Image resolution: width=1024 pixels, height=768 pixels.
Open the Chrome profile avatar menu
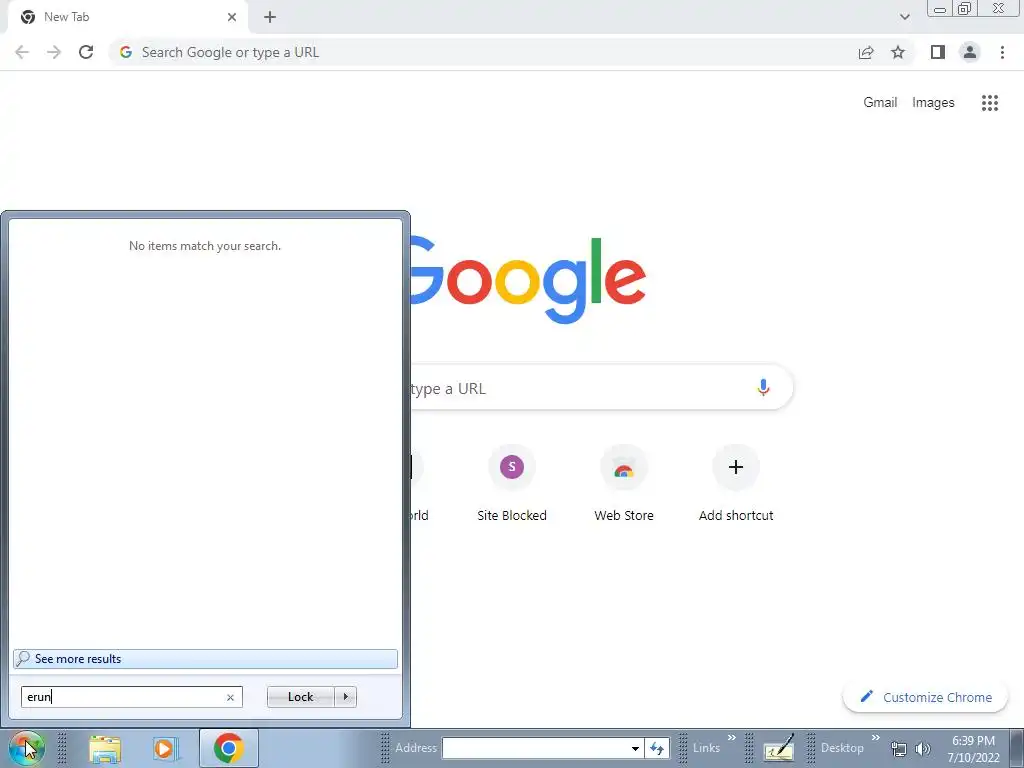click(970, 52)
